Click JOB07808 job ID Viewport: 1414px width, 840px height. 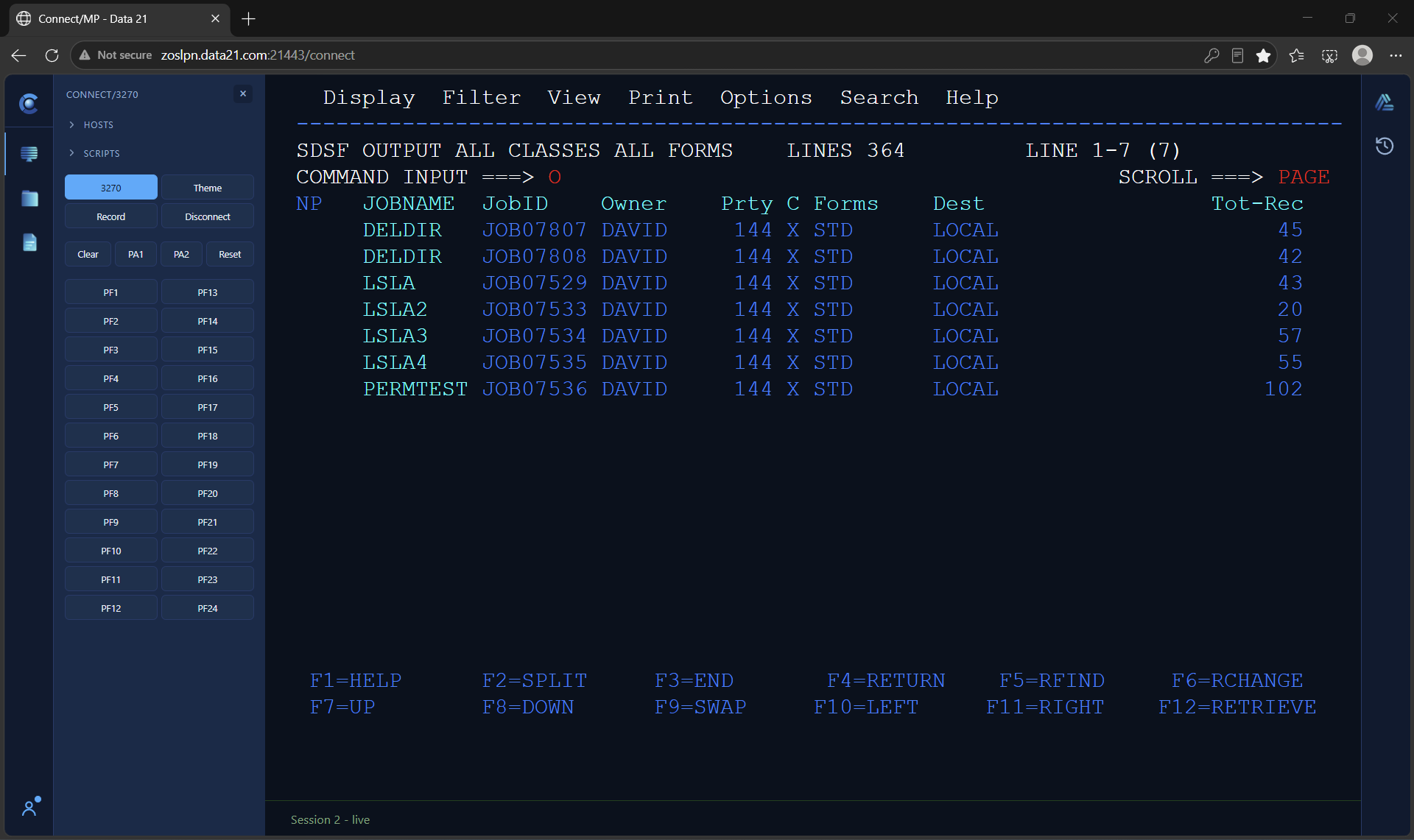pyautogui.click(x=535, y=257)
